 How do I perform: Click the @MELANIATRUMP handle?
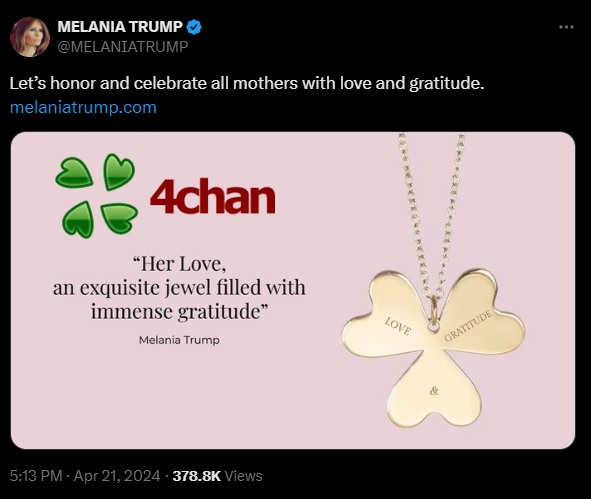123,46
